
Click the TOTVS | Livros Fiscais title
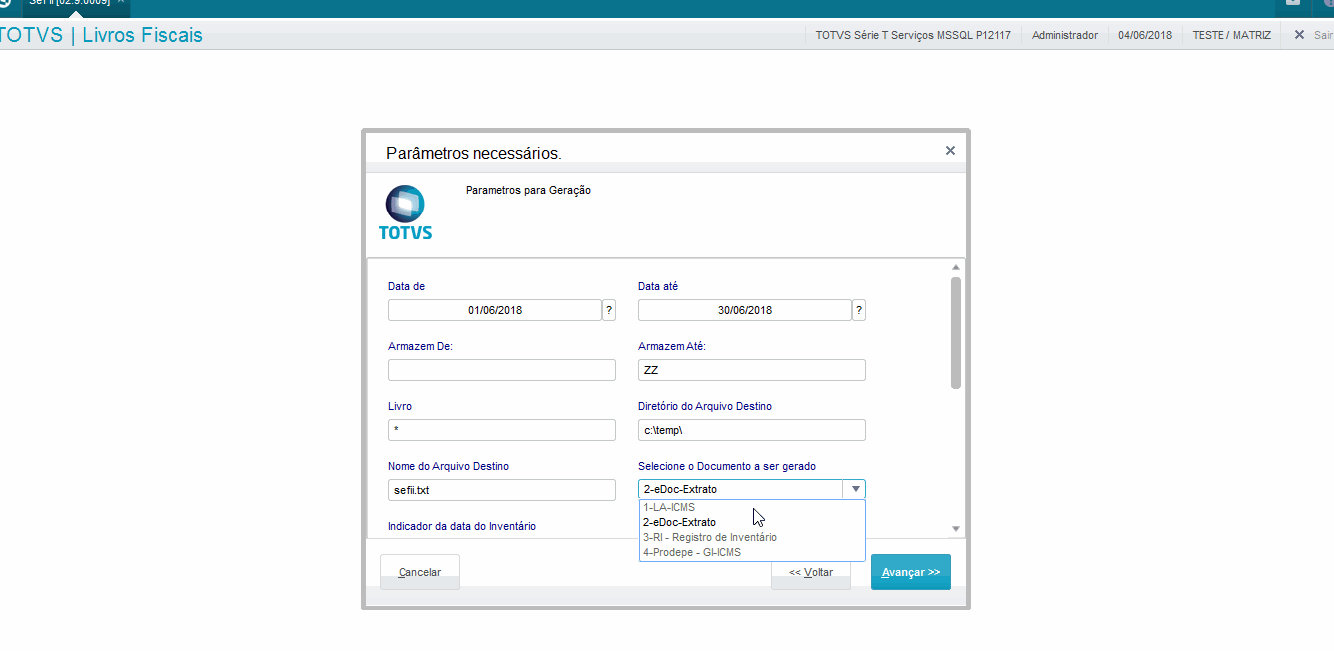pos(101,35)
